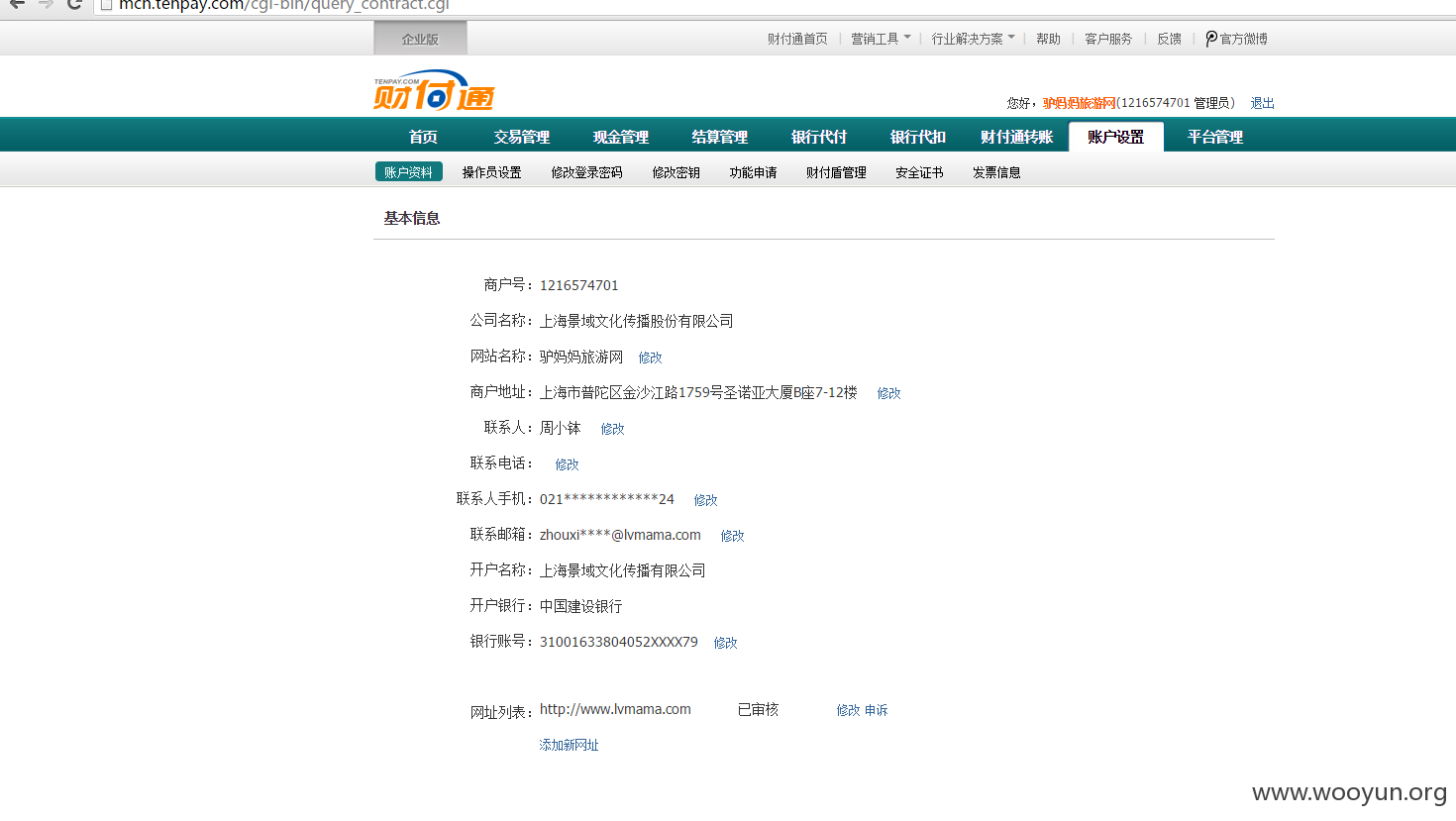
Task: Click 退出 to log out
Action: [1262, 103]
